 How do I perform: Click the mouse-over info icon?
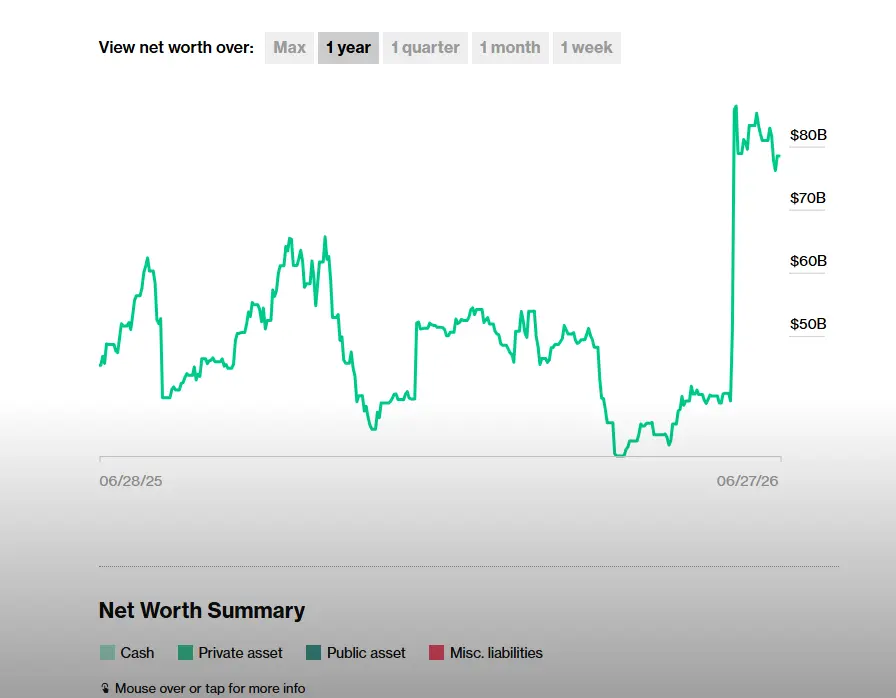[105, 688]
